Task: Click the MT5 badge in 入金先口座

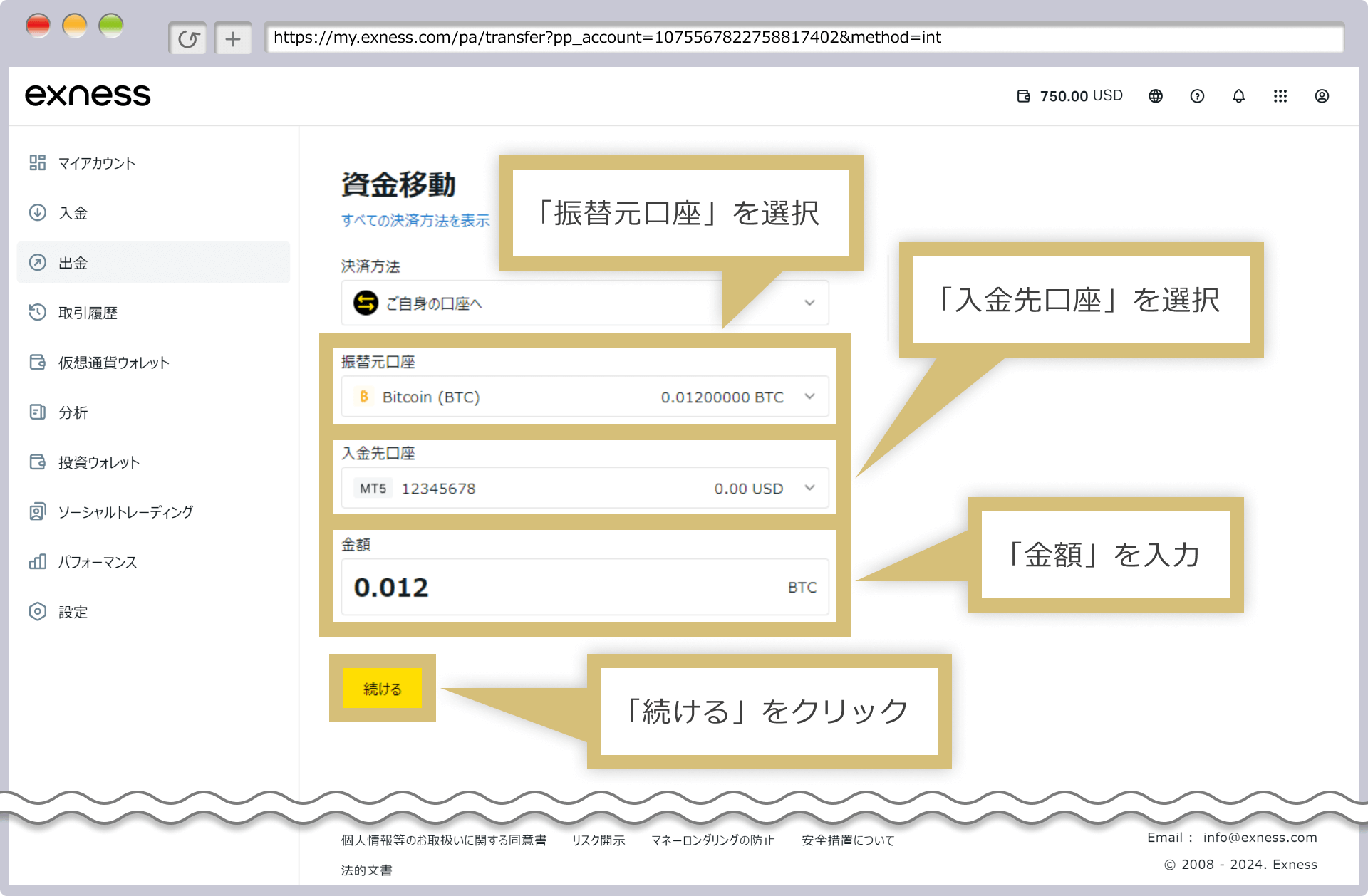Action: click(373, 488)
